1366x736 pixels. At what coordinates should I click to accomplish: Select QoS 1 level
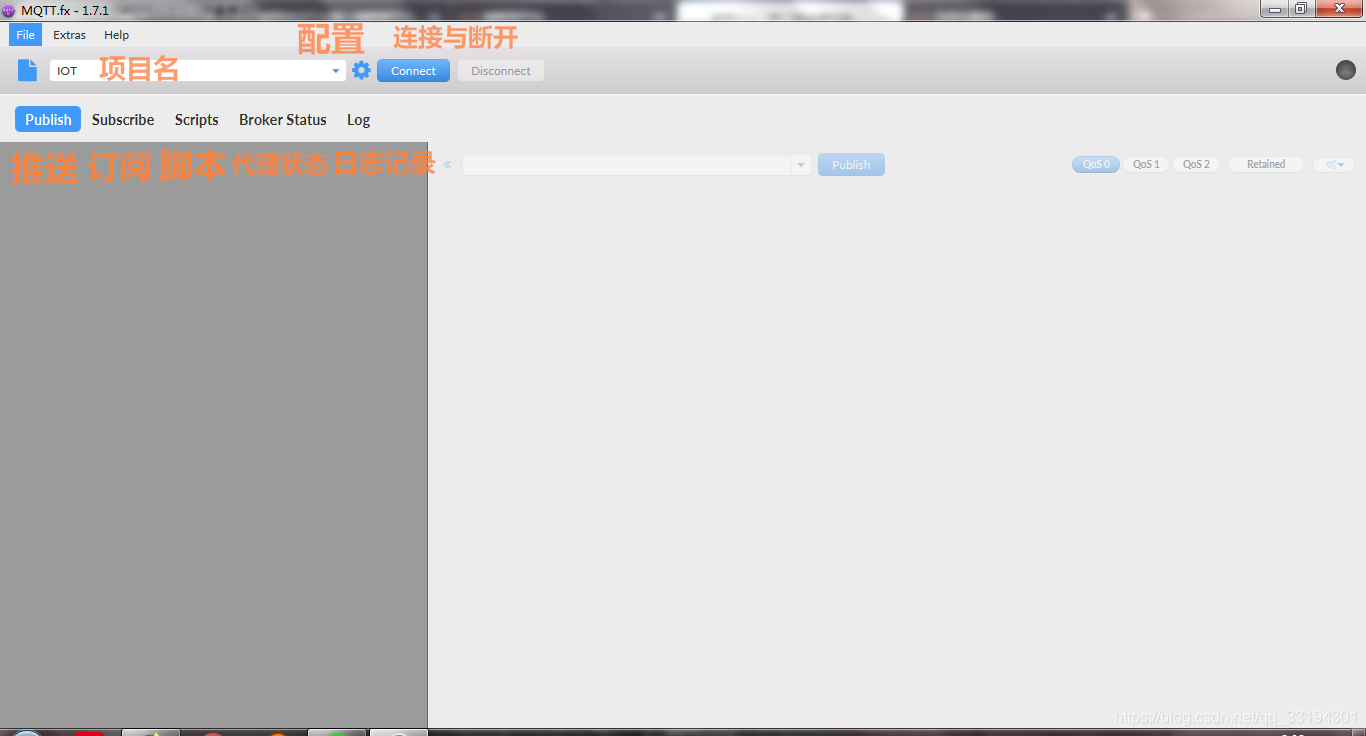click(x=1146, y=165)
